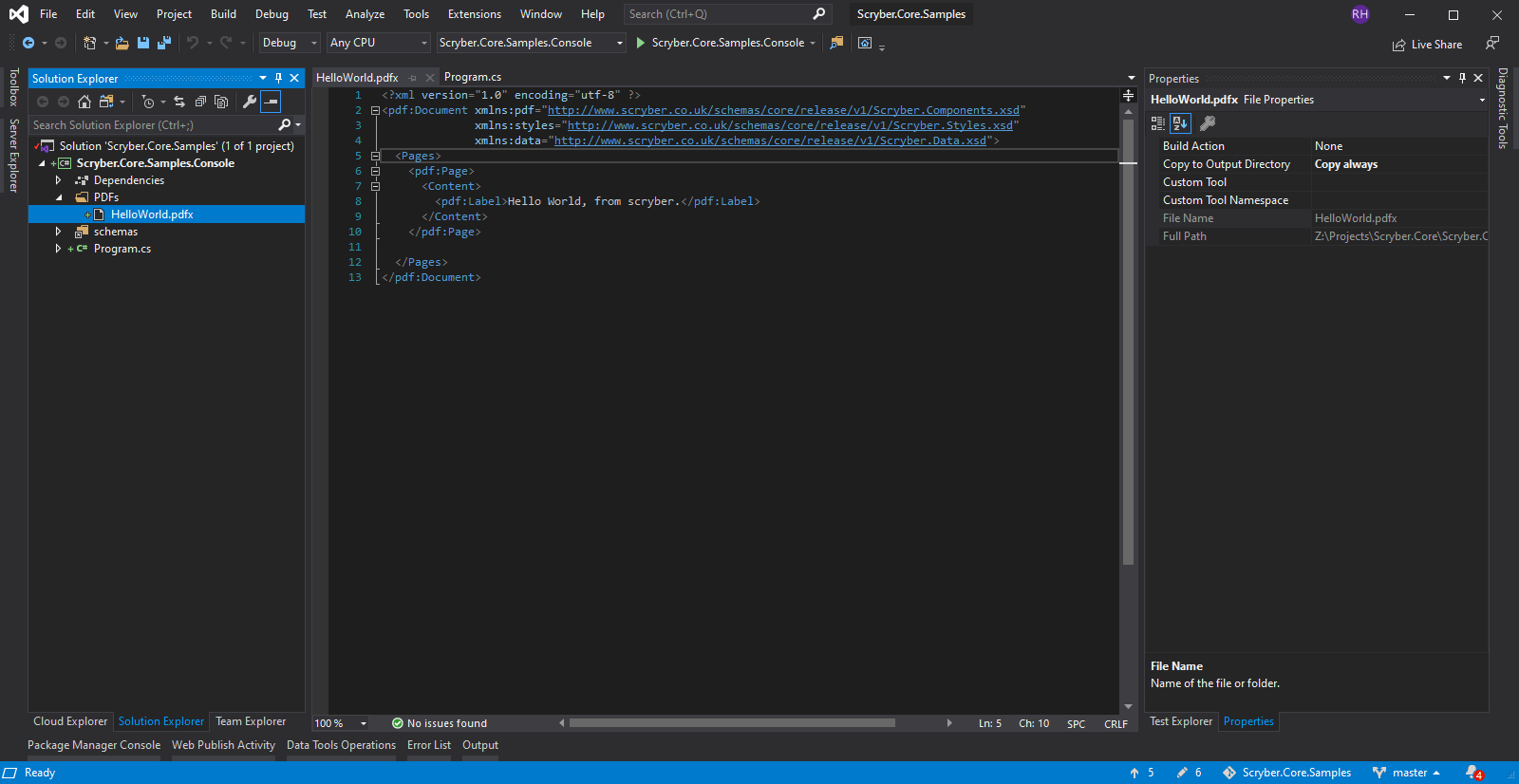
Task: Toggle Show All Files in Solution Explorer
Action: click(221, 102)
